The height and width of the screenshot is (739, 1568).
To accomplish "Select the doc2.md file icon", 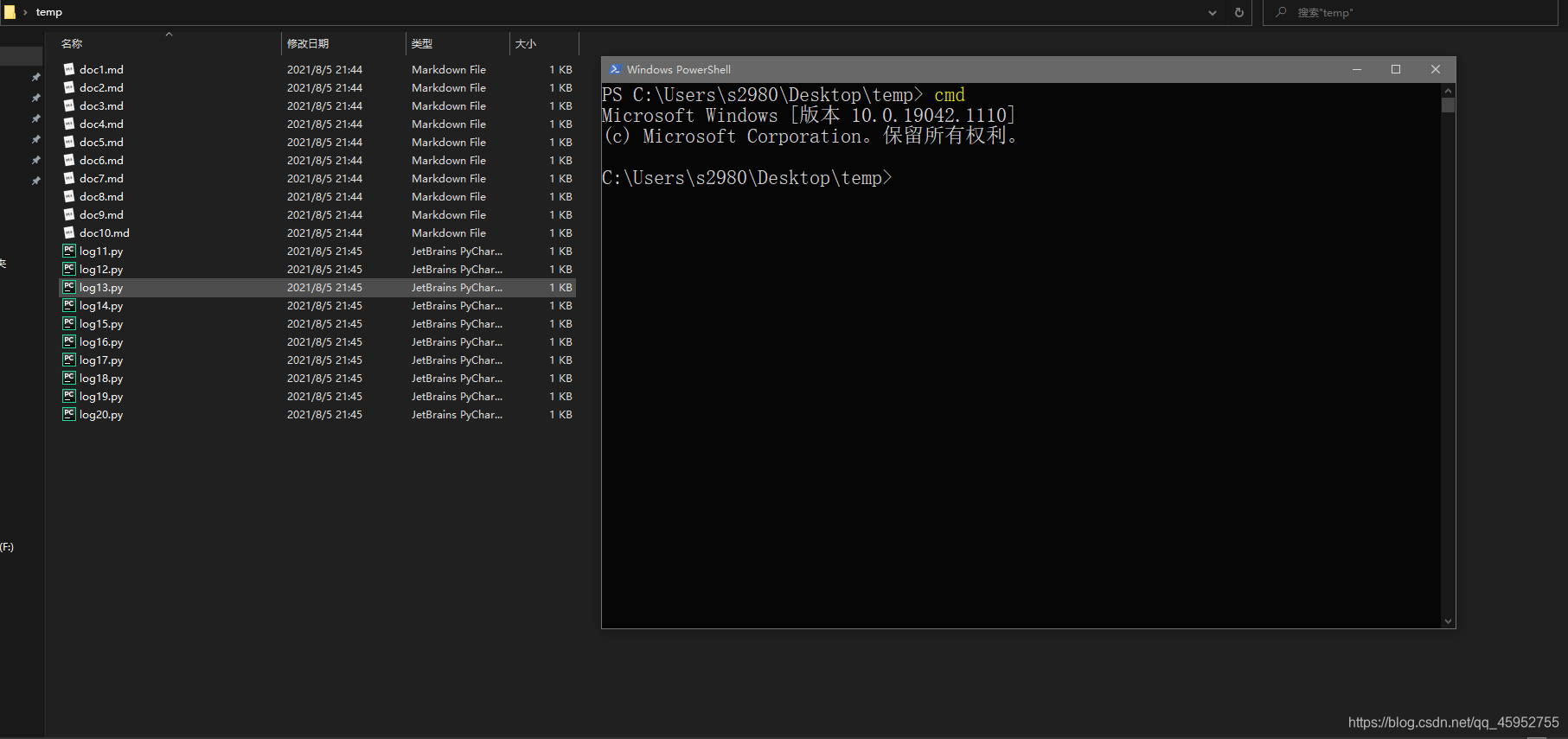I will tap(69, 87).
